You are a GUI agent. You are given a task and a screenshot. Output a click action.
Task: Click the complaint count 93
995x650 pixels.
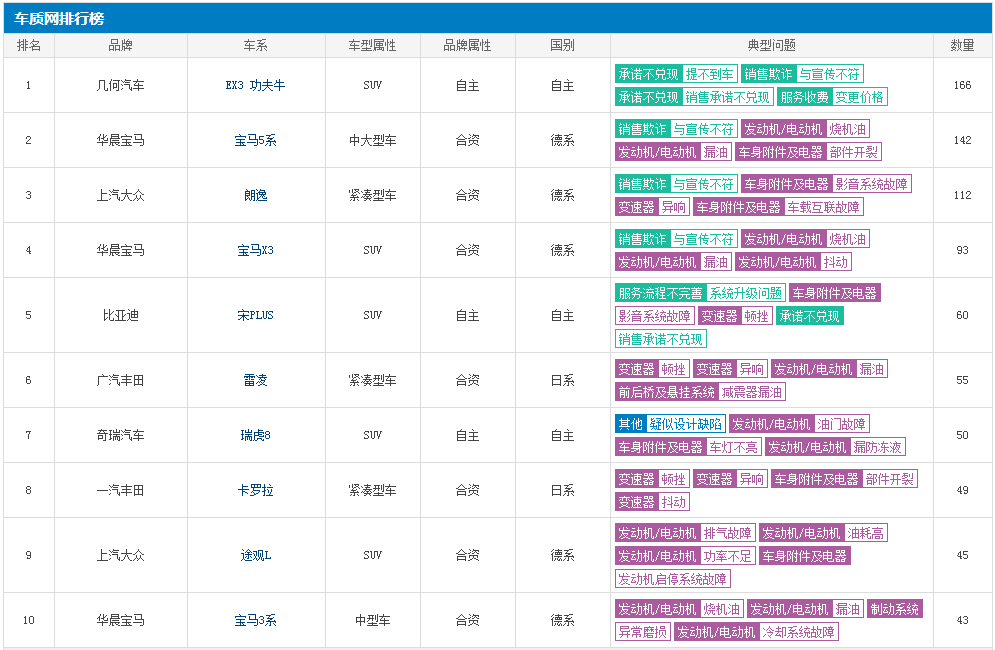point(963,250)
